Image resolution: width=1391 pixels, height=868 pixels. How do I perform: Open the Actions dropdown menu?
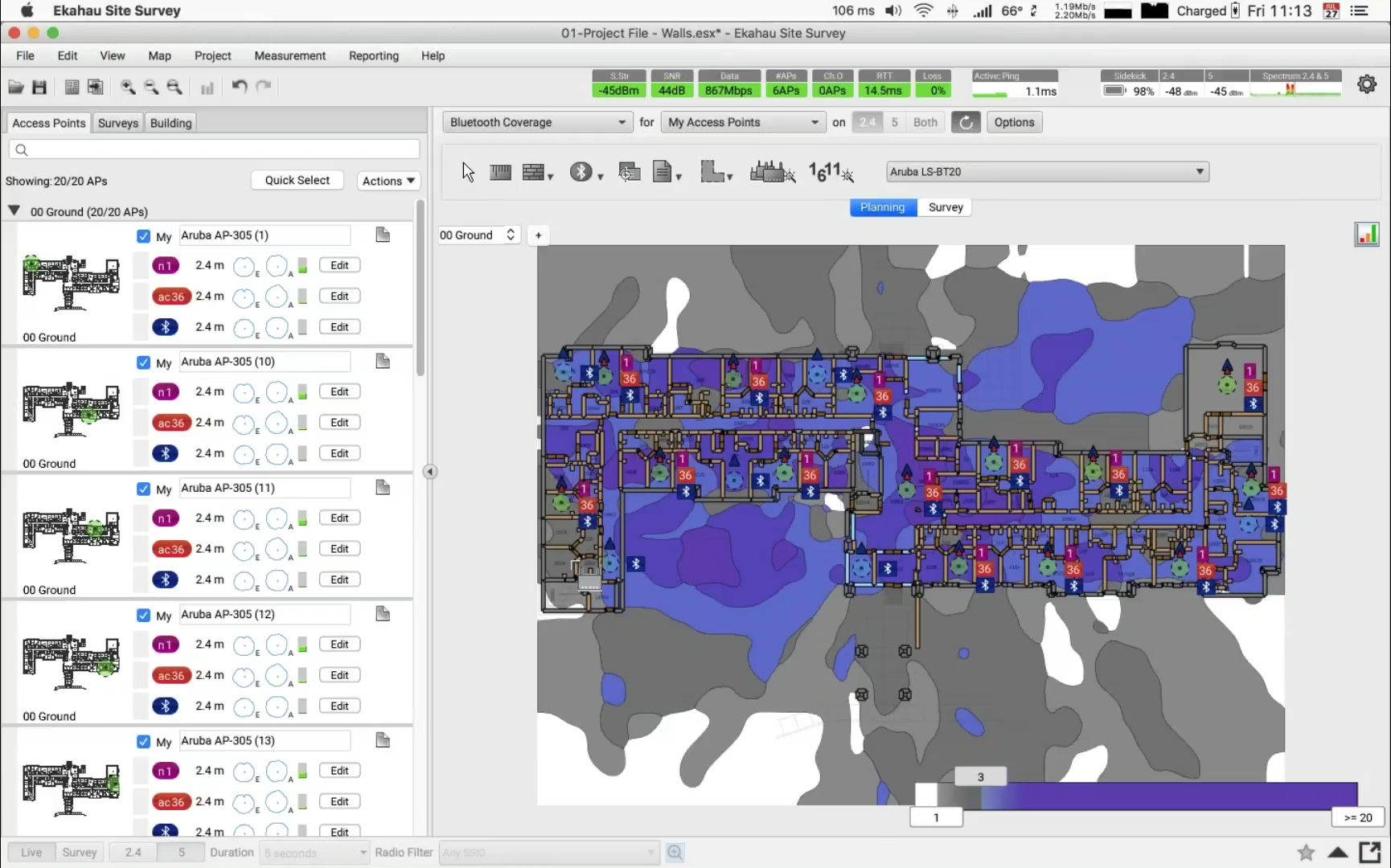pos(388,181)
